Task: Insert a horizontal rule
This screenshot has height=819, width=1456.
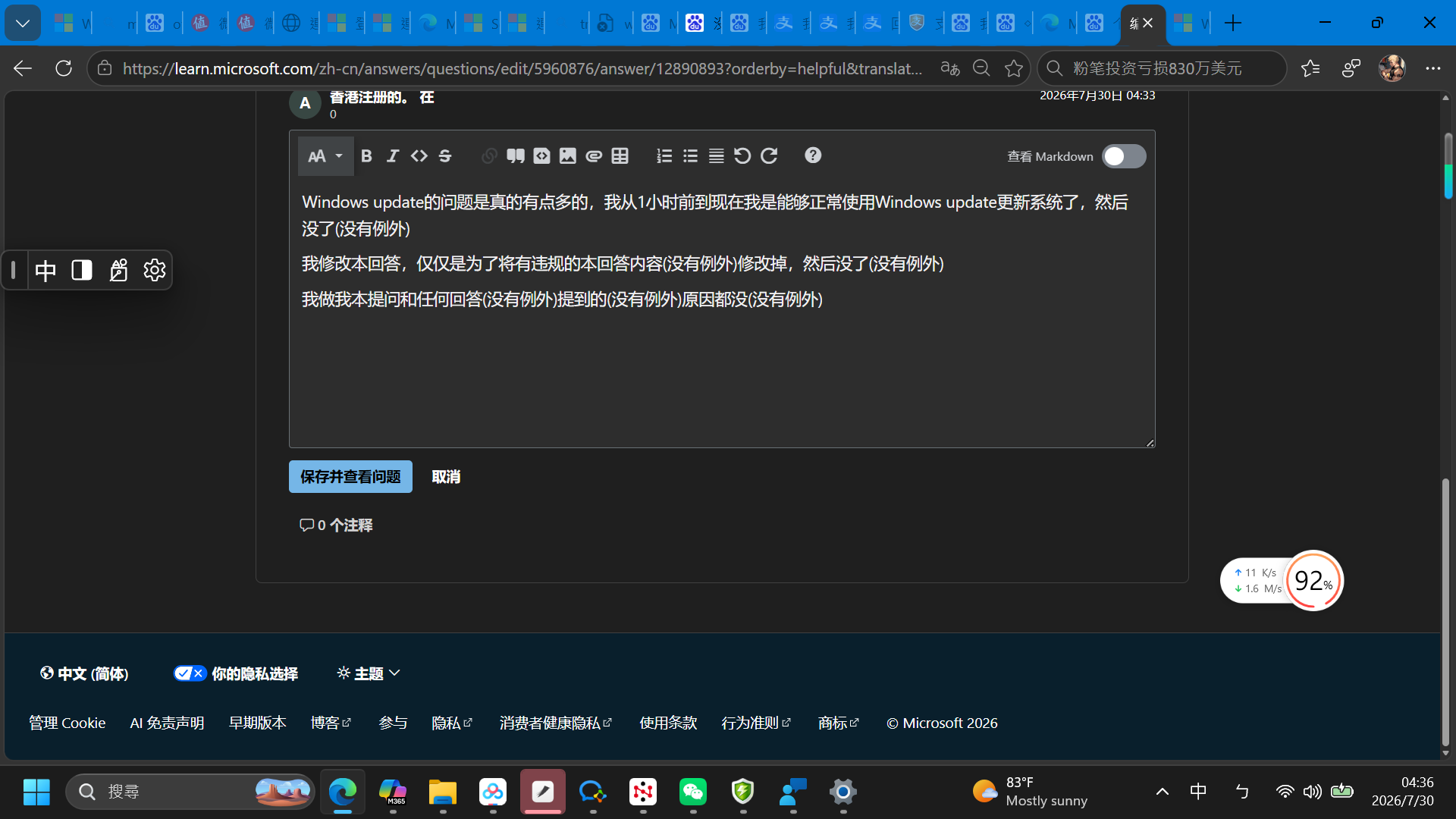Action: [x=716, y=156]
